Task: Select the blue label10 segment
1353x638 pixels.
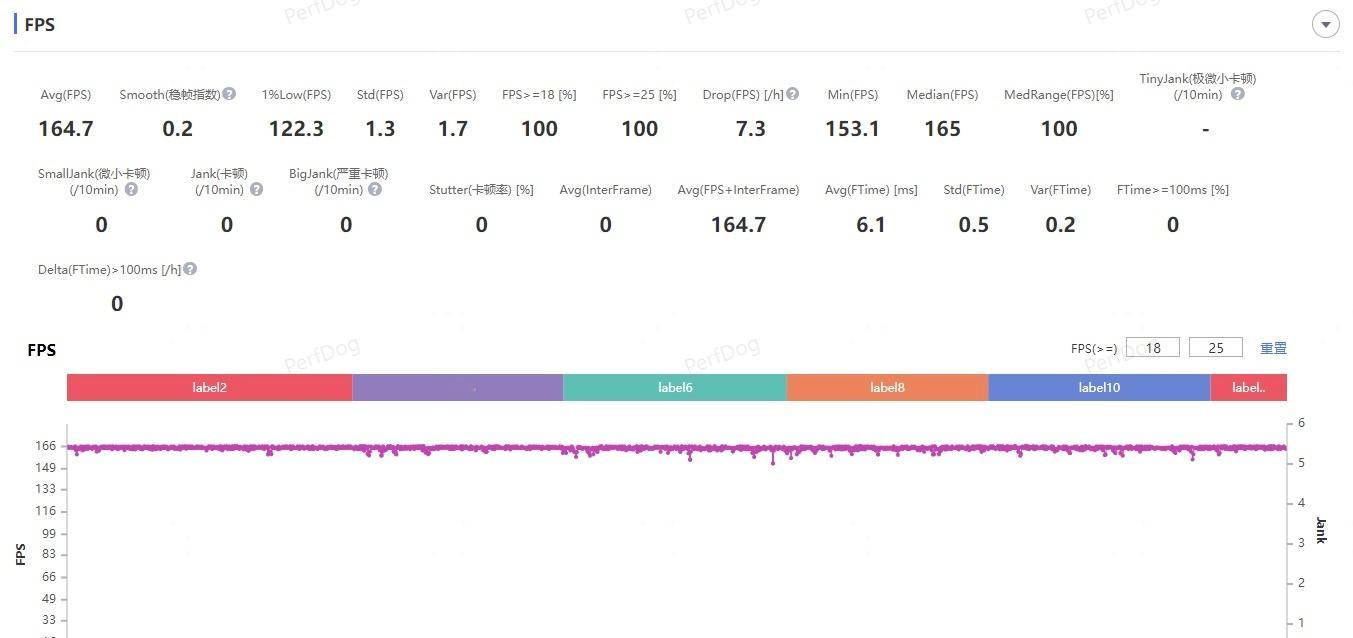Action: tap(1099, 387)
